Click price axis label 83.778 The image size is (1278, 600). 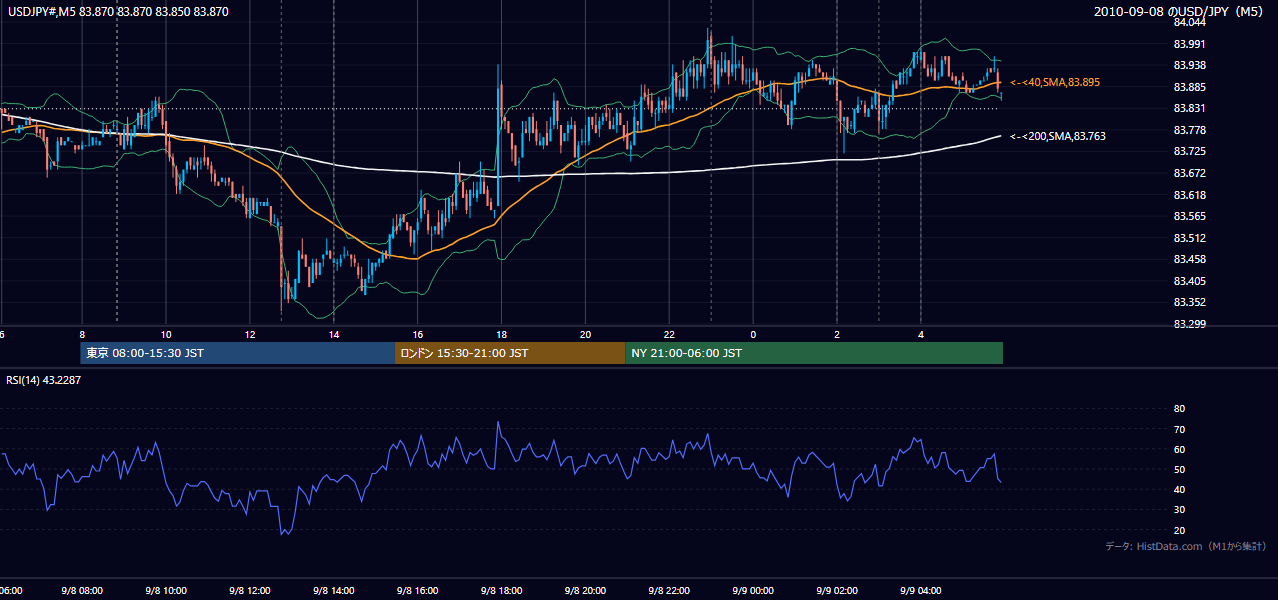pos(1190,130)
